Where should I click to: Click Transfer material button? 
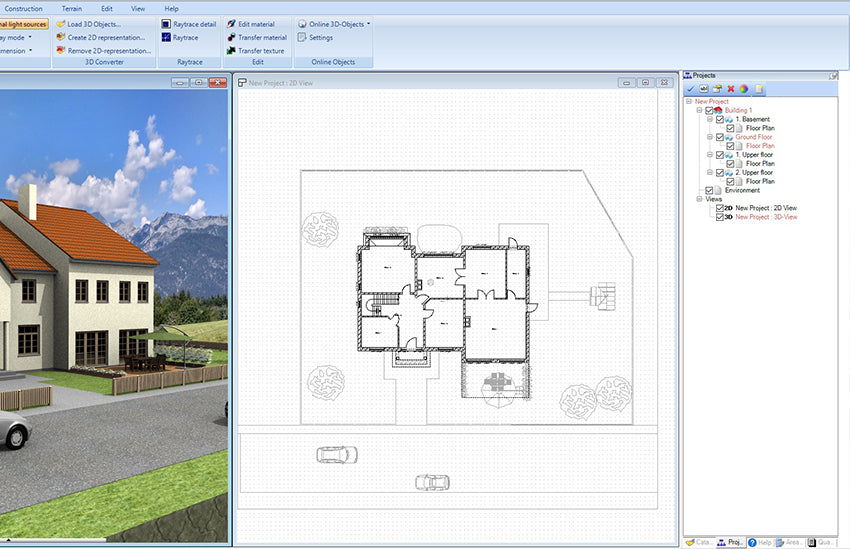[262, 37]
